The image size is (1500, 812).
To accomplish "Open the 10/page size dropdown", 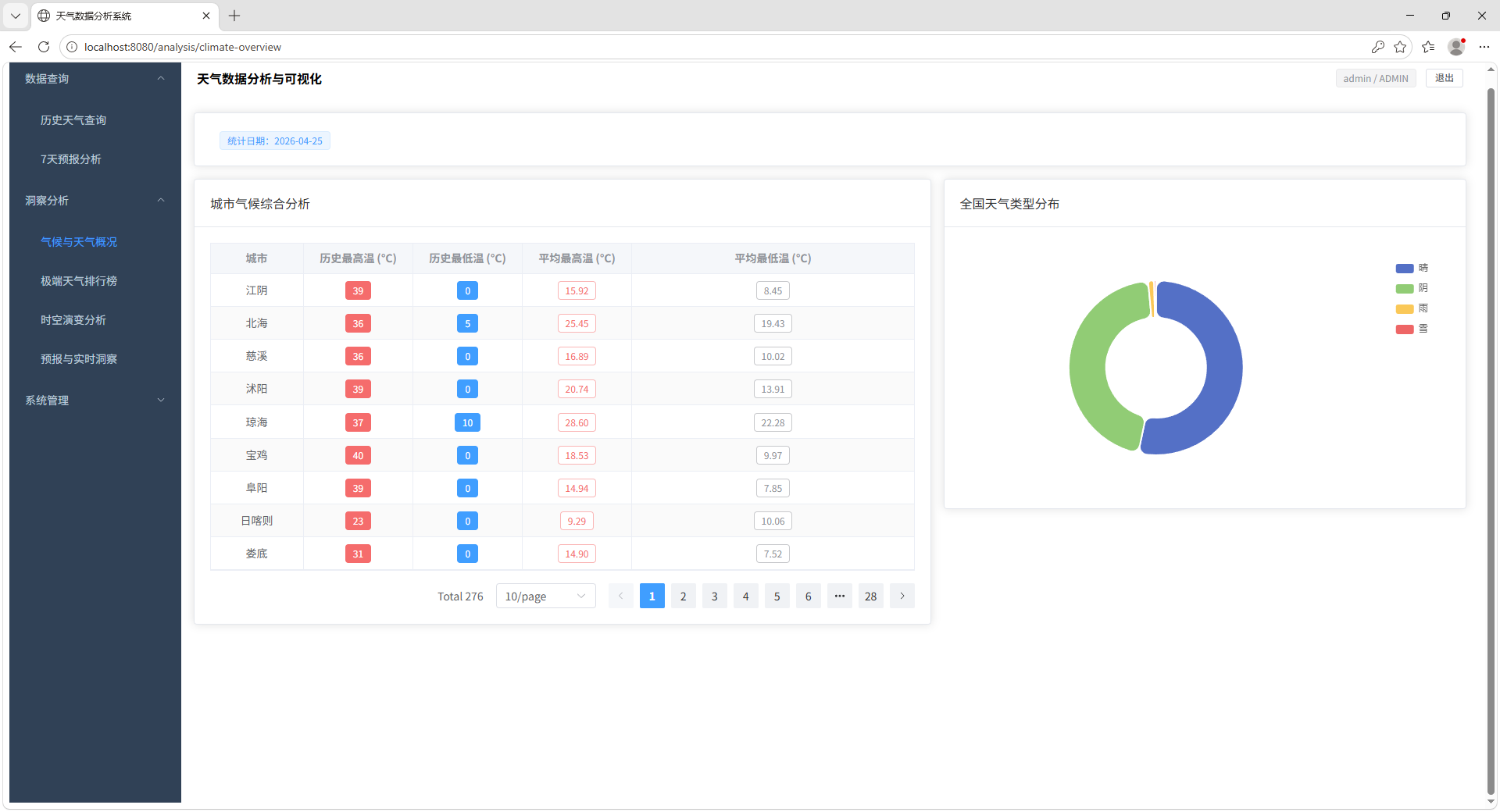I will pyautogui.click(x=545, y=596).
